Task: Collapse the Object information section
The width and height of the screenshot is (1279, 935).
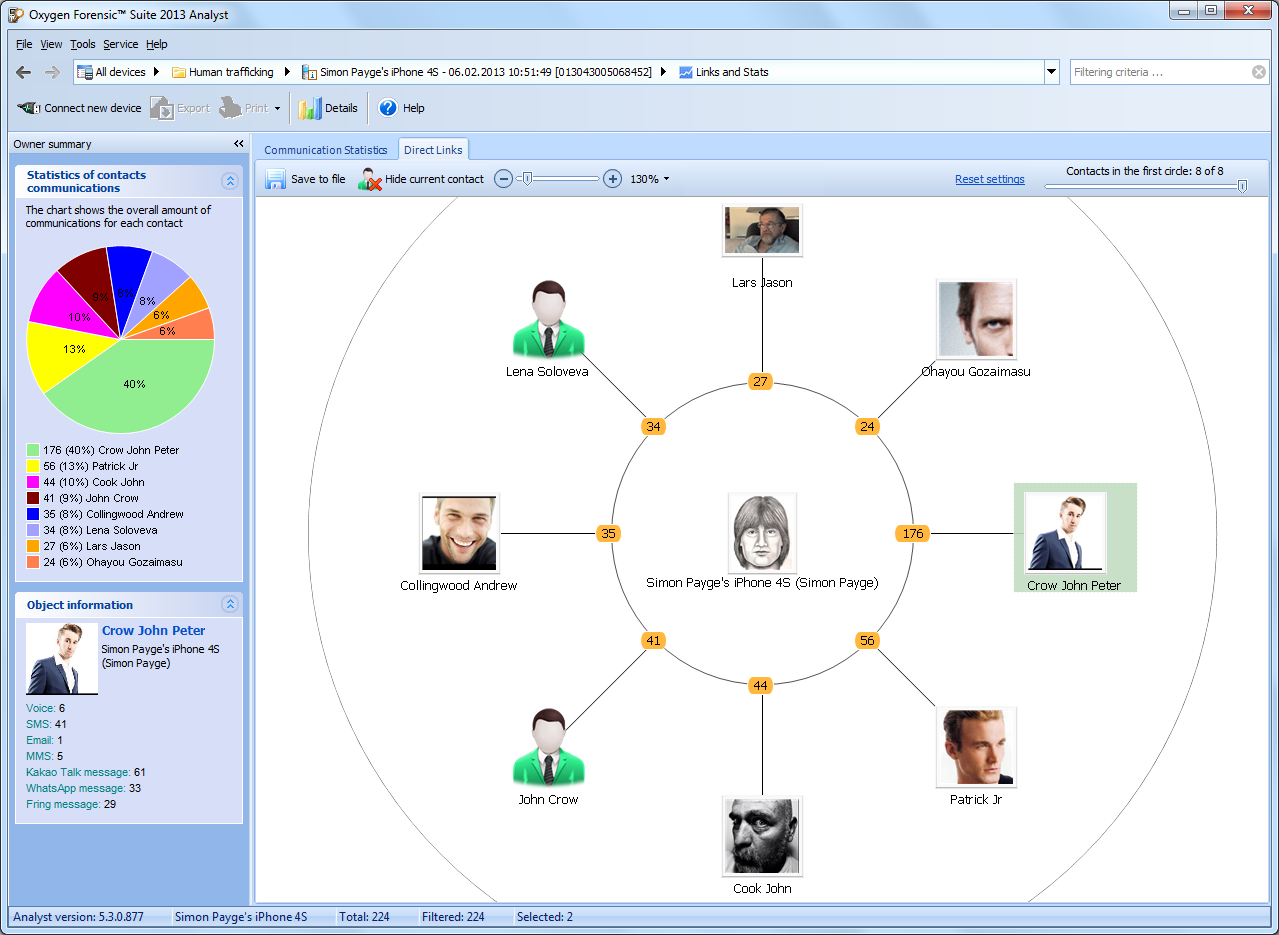Action: 230,604
